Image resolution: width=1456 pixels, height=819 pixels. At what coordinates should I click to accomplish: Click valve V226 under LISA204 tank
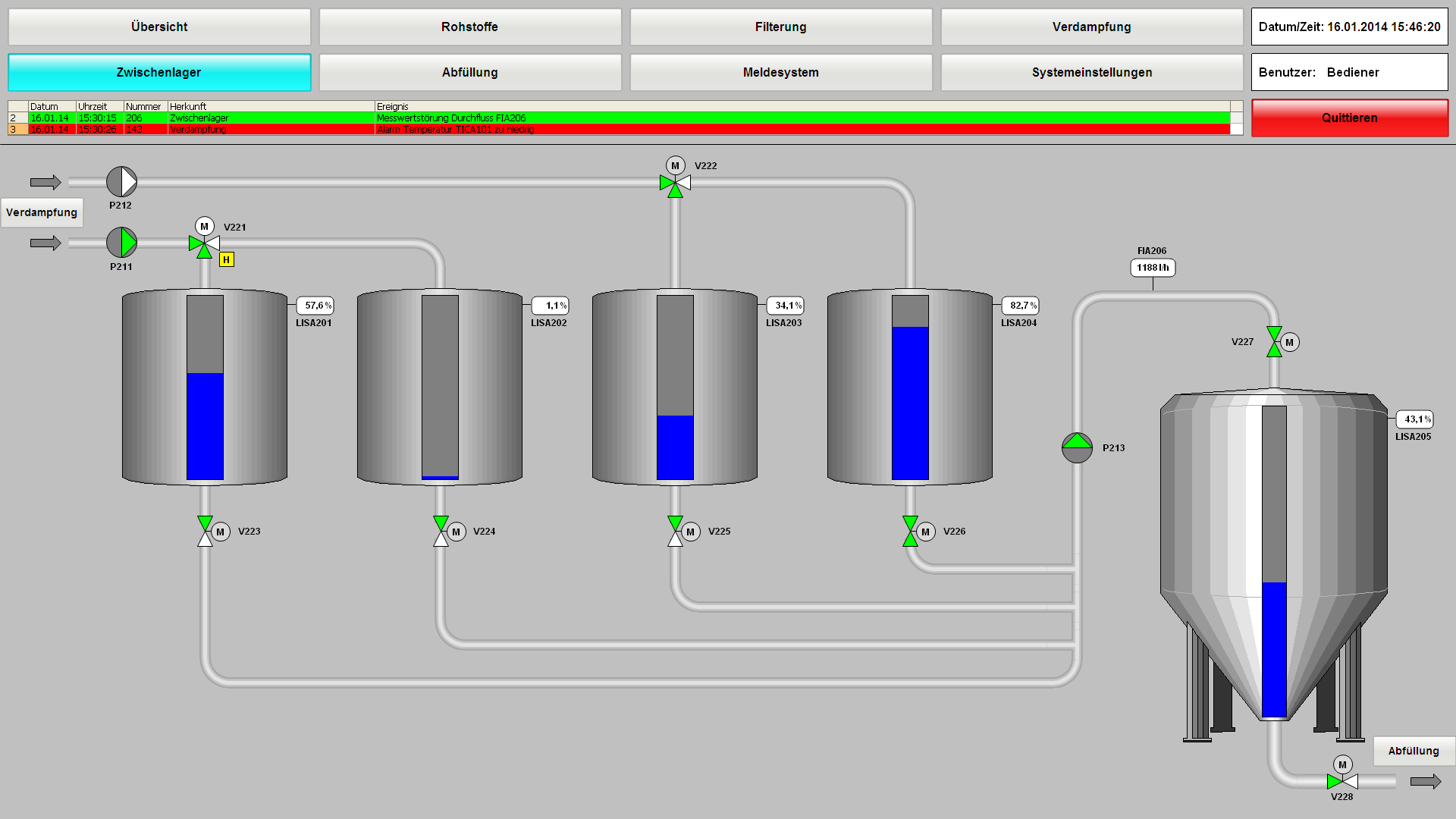911,531
